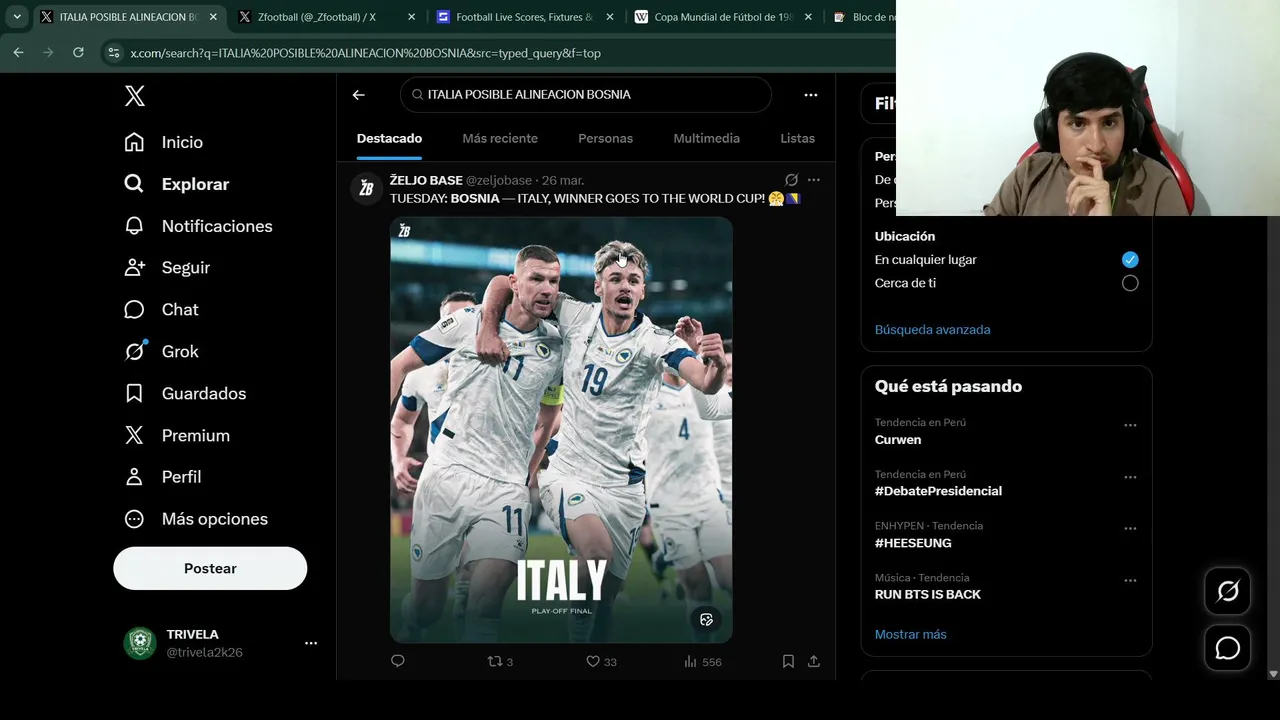Switch to Zfootball X tab

pyautogui.click(x=317, y=17)
